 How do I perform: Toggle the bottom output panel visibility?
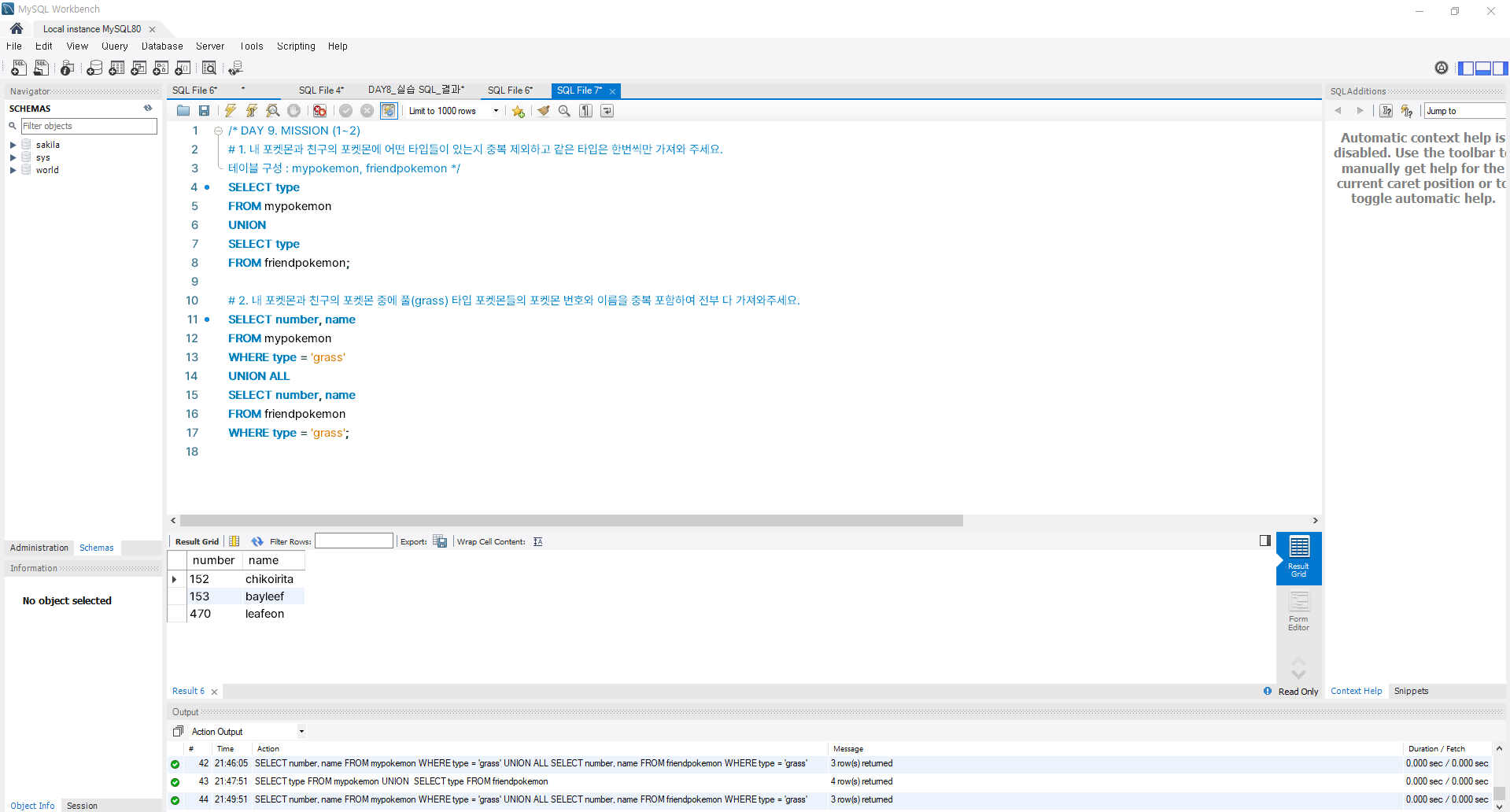click(x=1483, y=68)
